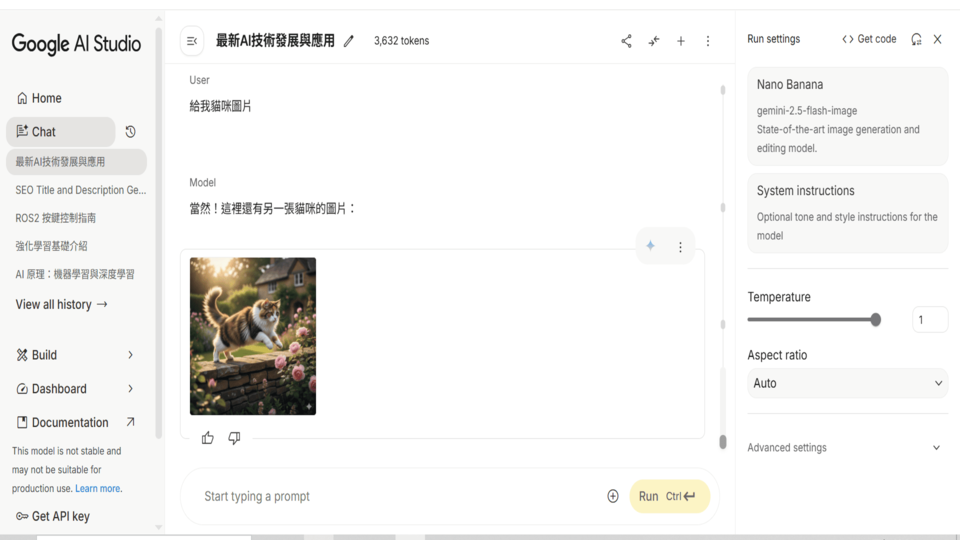
Task: Collapse the left sidebar toggle
Action: coord(192,41)
